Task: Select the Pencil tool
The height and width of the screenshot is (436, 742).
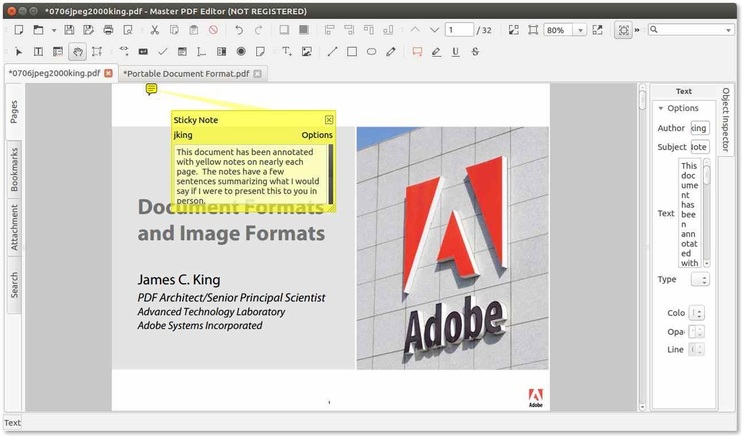Action: tap(390, 52)
